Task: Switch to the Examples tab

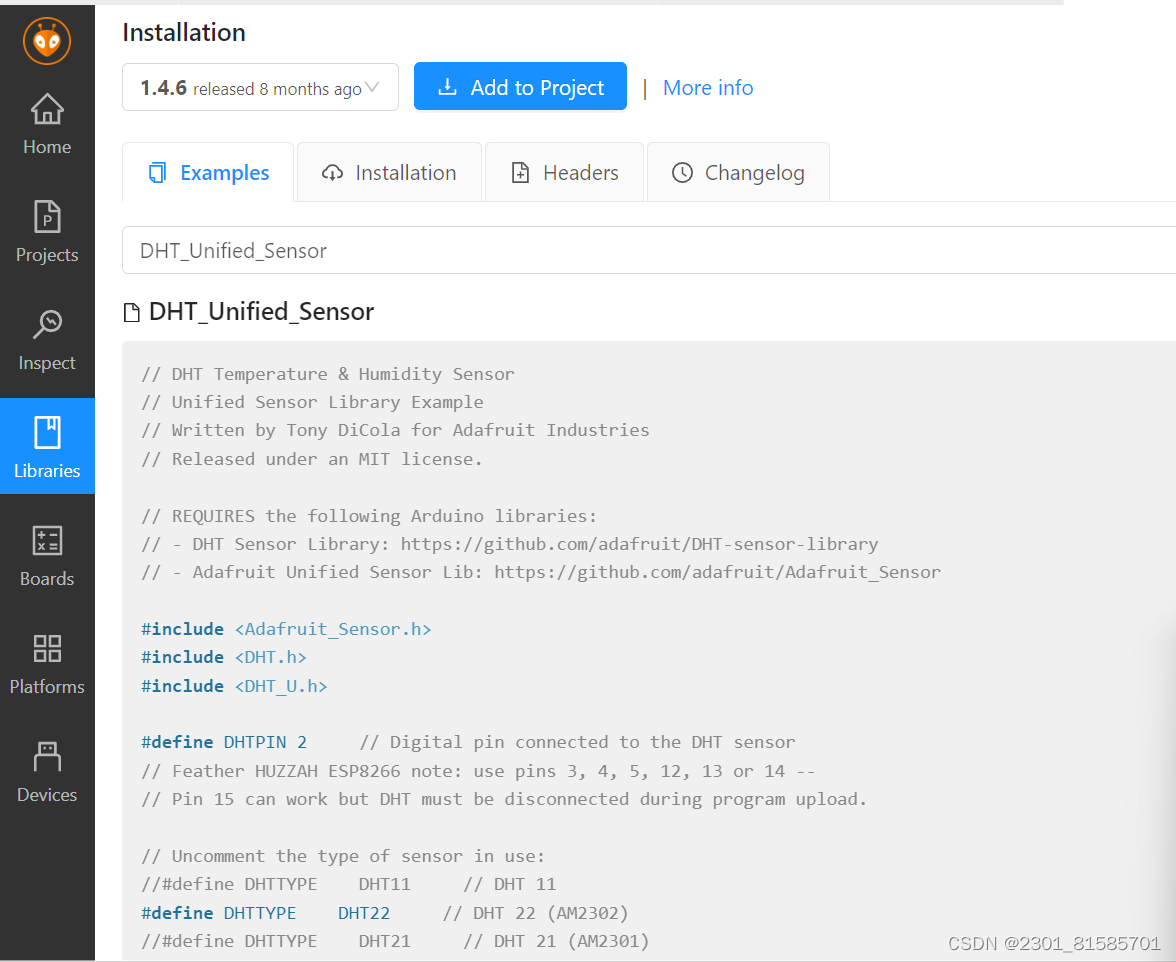Action: click(x=208, y=172)
